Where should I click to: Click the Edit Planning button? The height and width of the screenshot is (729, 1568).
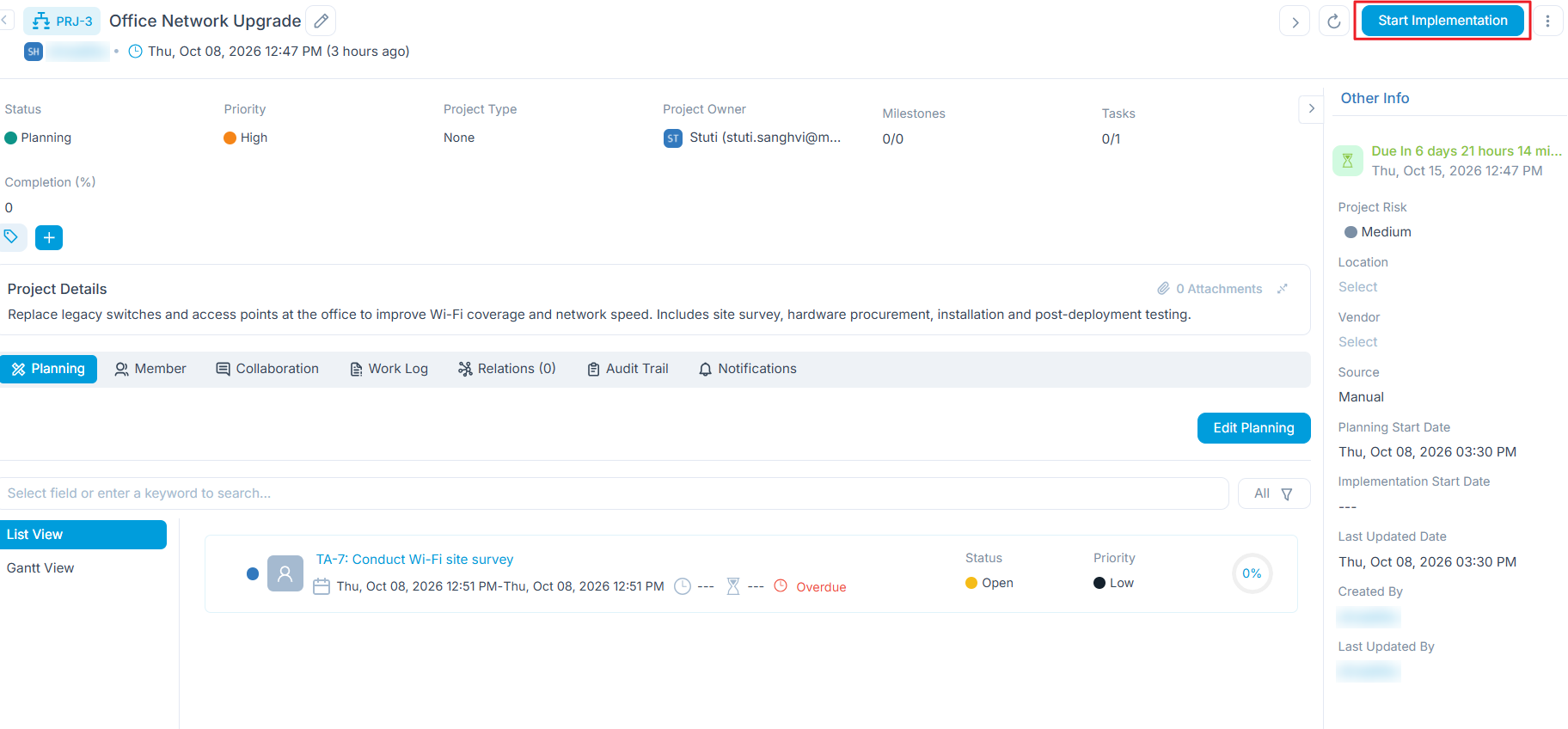[x=1253, y=428]
